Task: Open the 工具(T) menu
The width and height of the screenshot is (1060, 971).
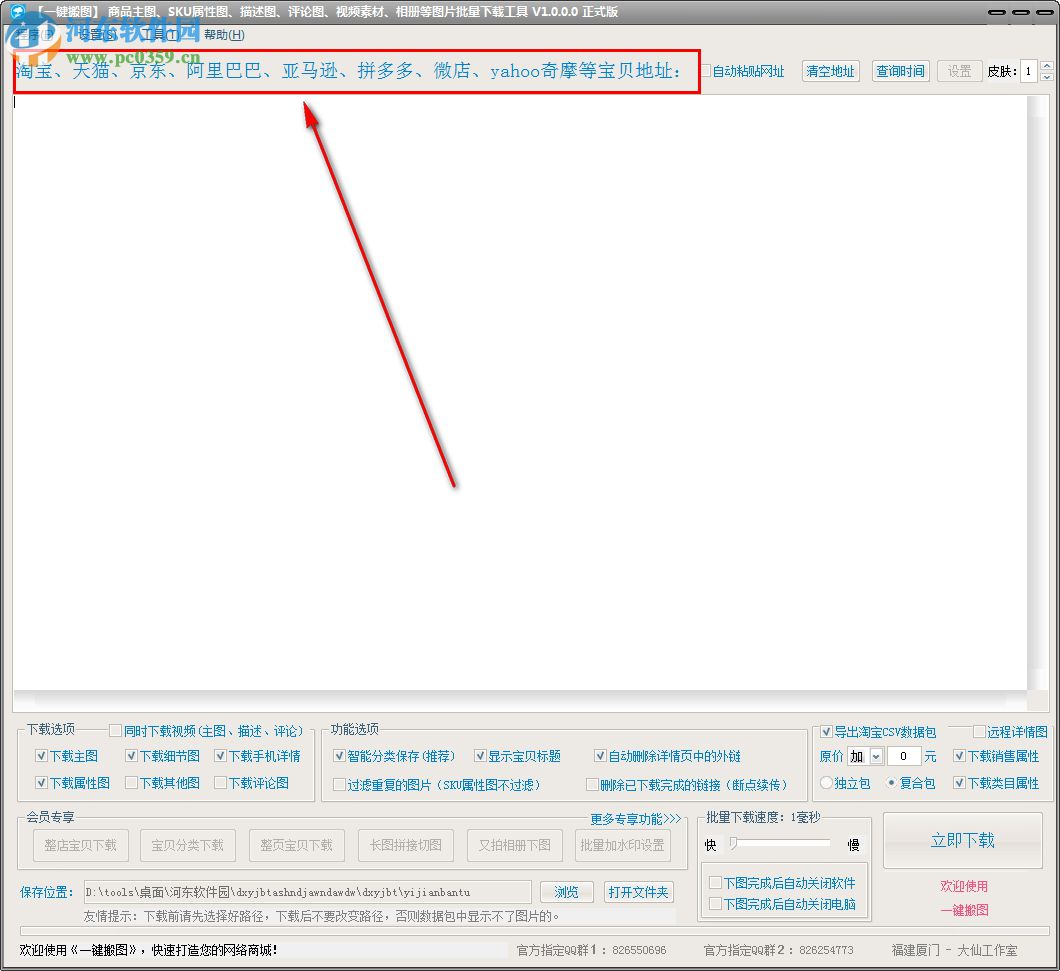Action: point(161,34)
